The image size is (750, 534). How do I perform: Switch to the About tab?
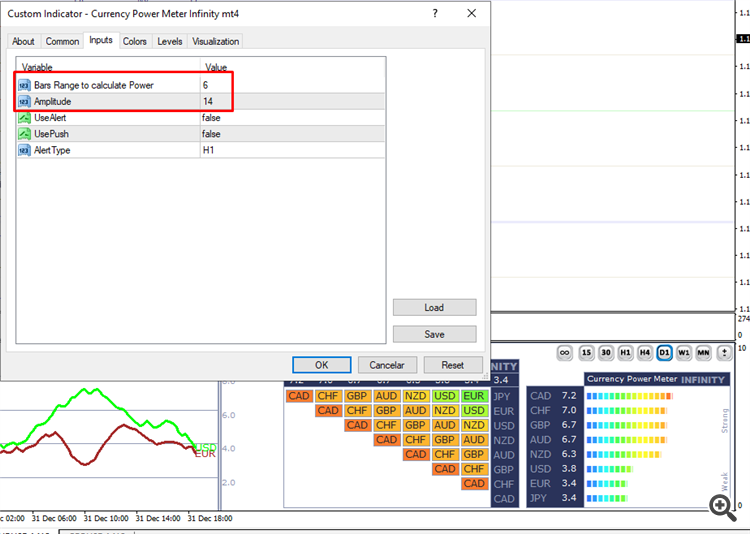point(23,42)
